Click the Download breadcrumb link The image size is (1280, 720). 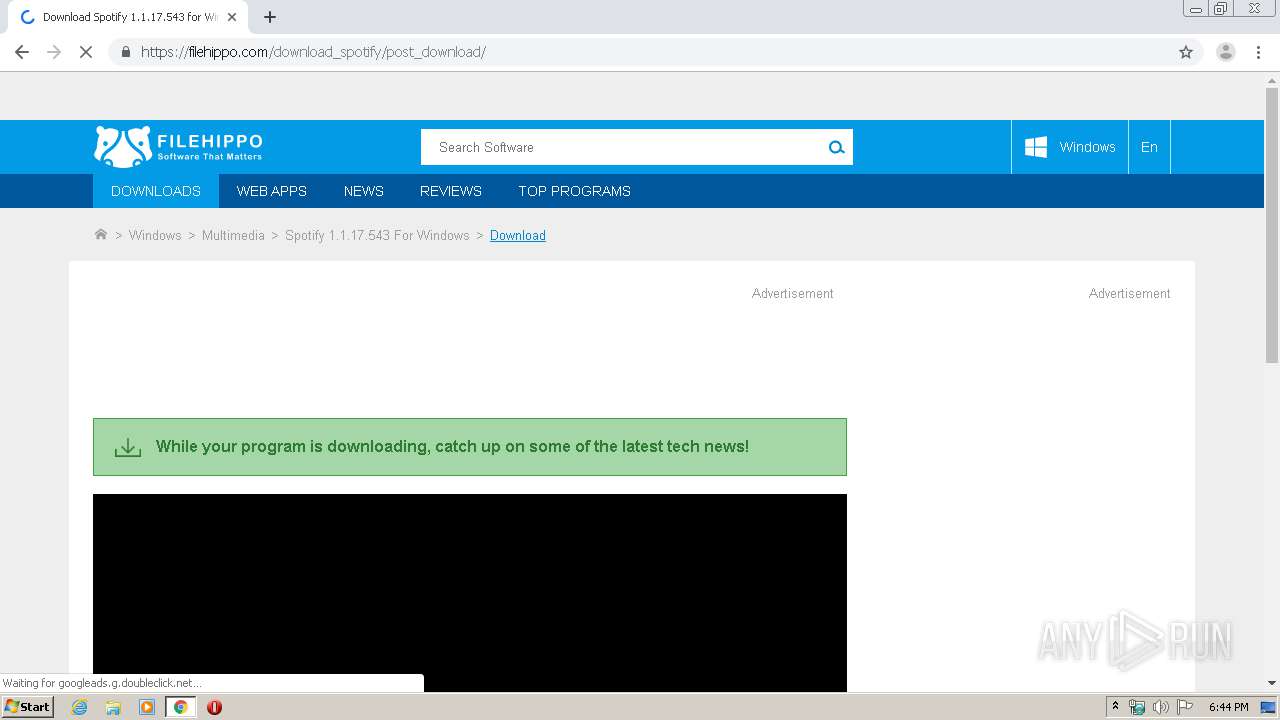click(518, 235)
